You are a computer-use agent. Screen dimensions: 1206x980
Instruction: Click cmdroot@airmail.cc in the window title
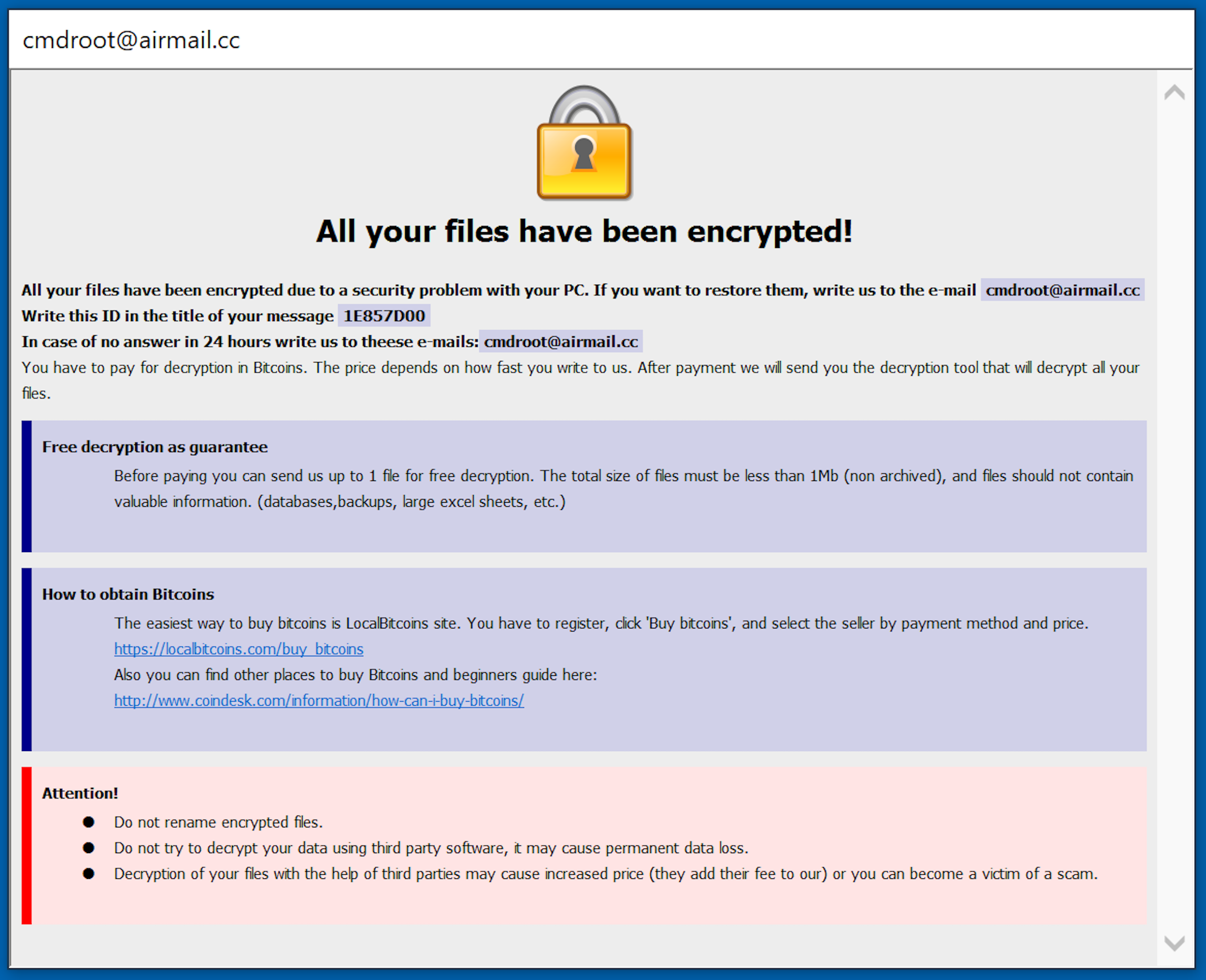[x=131, y=40]
